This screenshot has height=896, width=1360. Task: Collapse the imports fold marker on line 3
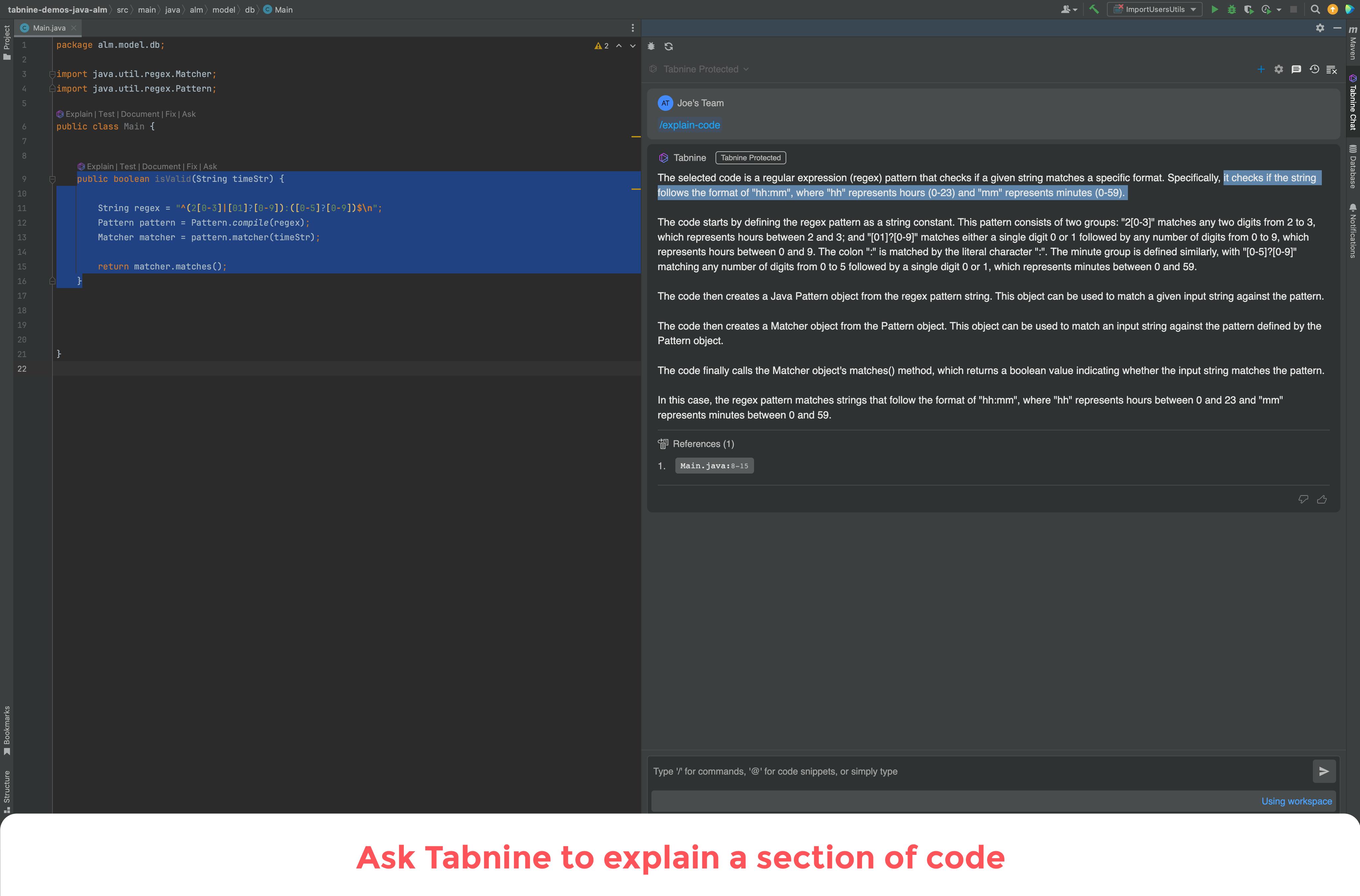[52, 74]
